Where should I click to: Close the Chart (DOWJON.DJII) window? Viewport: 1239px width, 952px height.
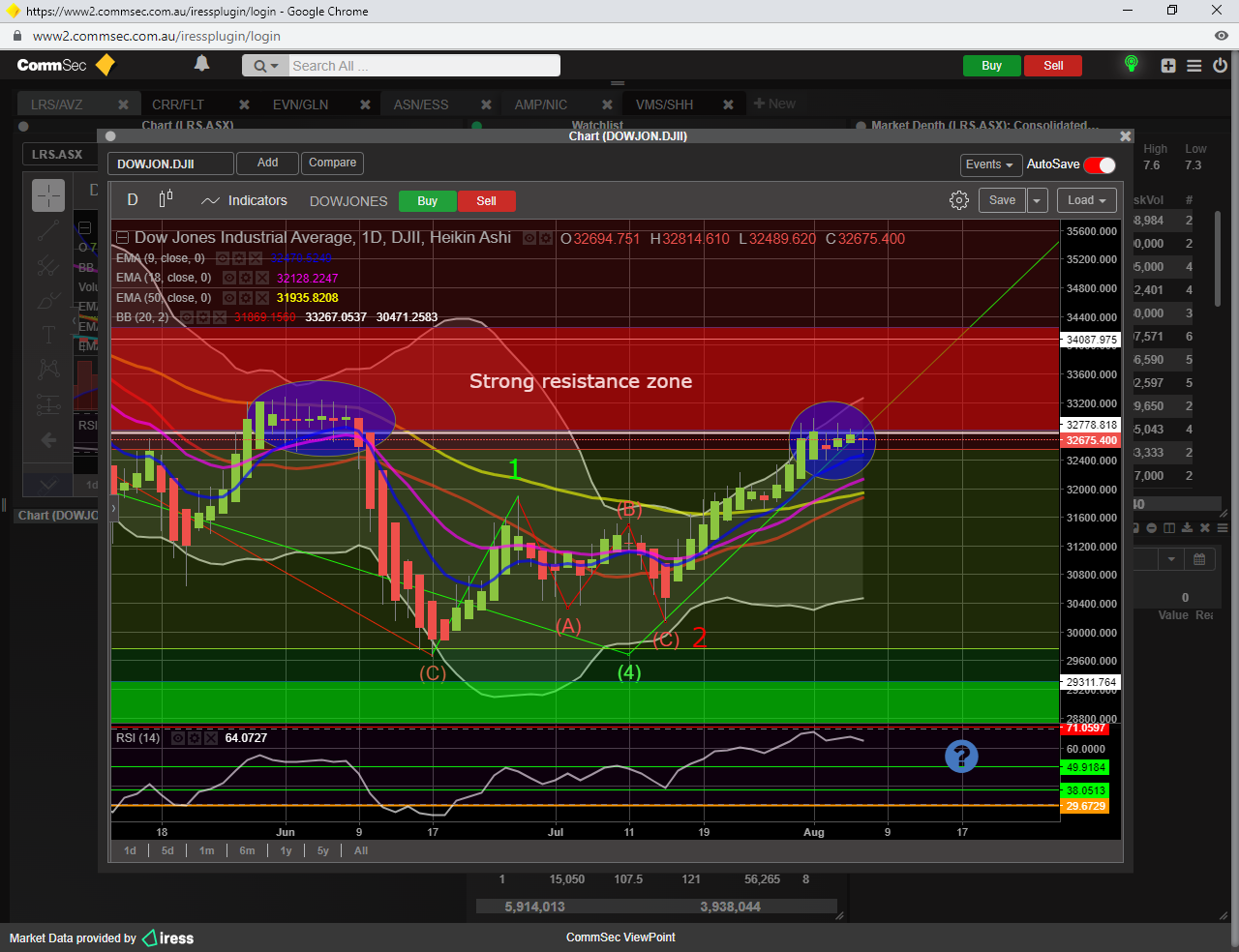point(1125,136)
